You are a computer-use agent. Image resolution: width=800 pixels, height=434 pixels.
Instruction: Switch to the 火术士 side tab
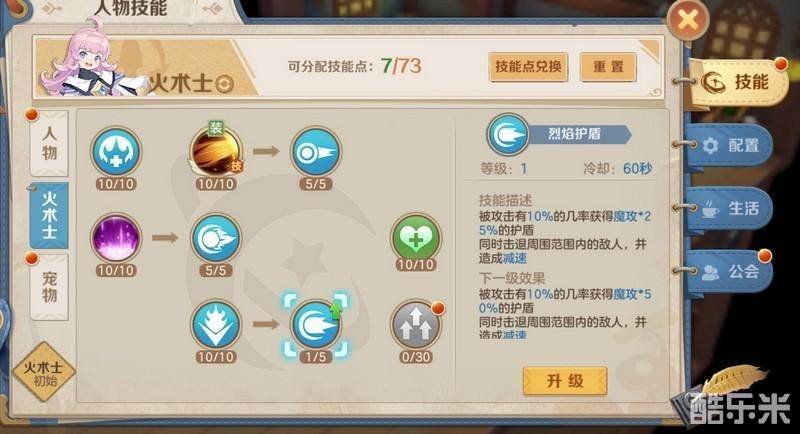point(49,215)
